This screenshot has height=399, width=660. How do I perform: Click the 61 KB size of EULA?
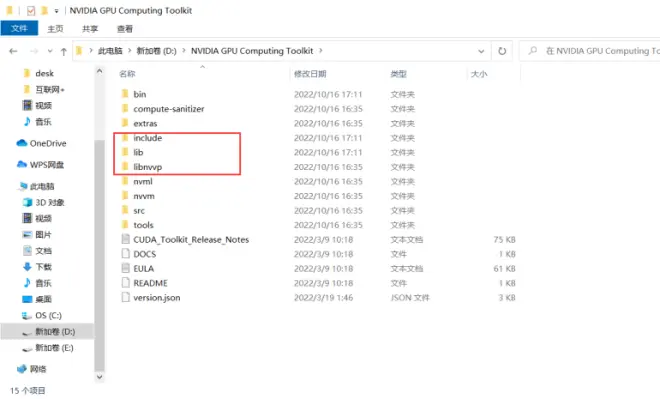tap(504, 269)
